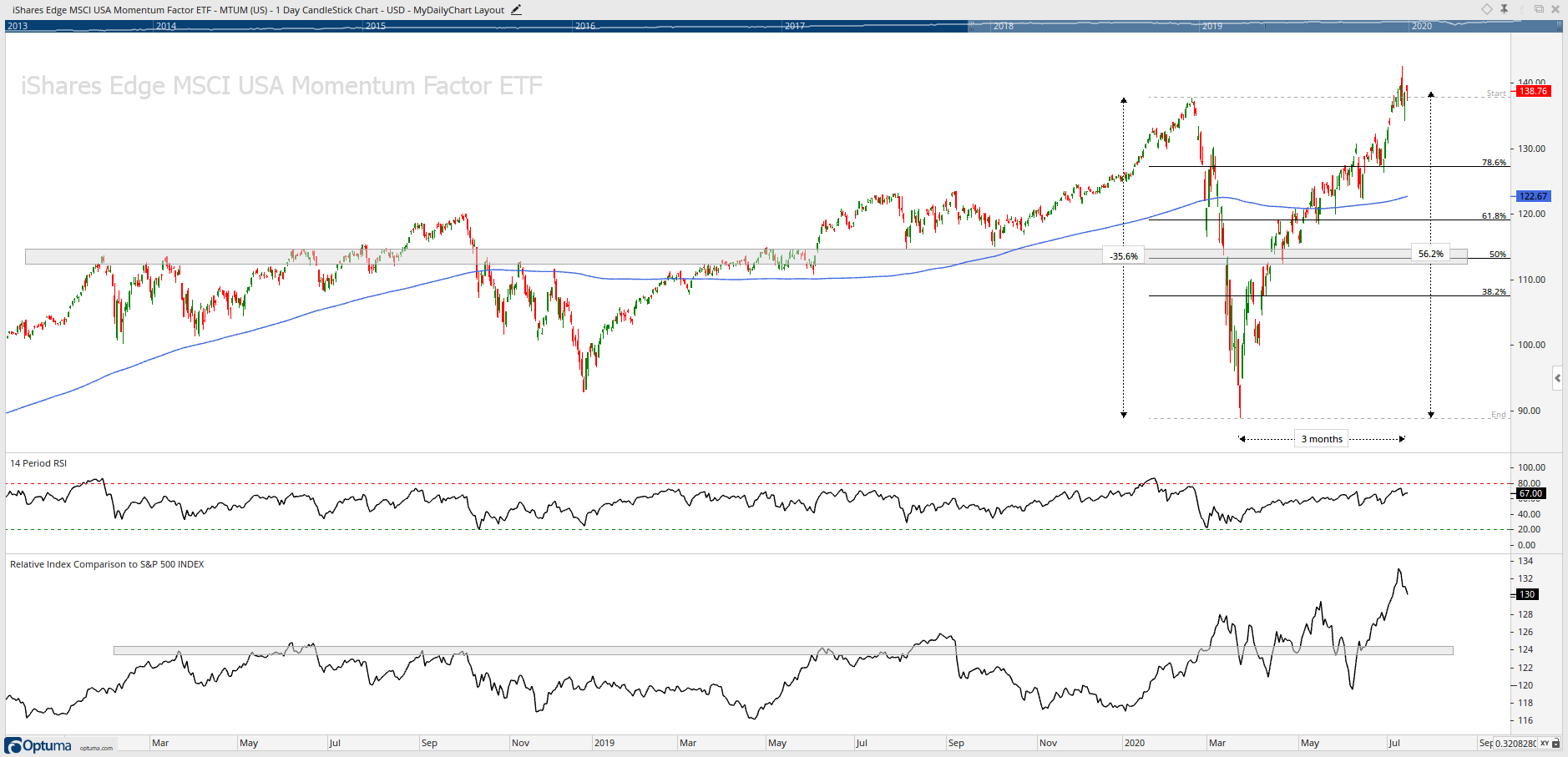The height and width of the screenshot is (757, 1568).
Task: Select the 2016 marker in overview timeline
Action: 585,26
